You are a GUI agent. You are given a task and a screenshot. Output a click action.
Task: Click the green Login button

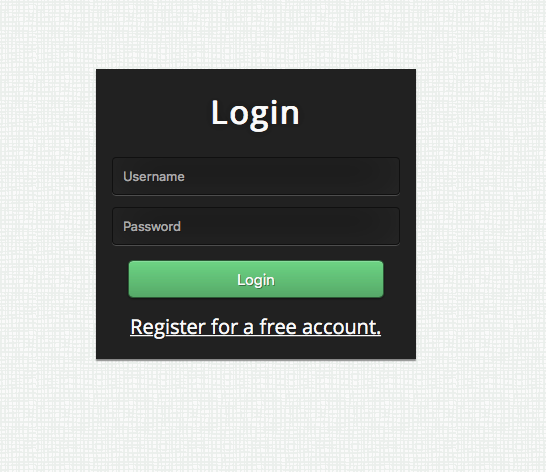256,279
